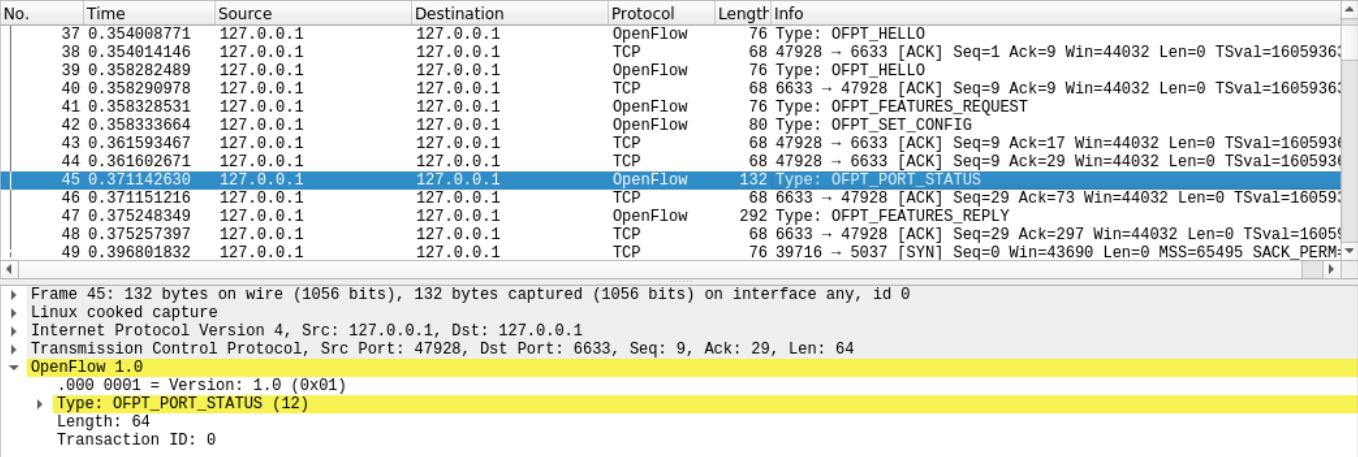Click the Info column header
1358x457 pixels.
point(1050,14)
